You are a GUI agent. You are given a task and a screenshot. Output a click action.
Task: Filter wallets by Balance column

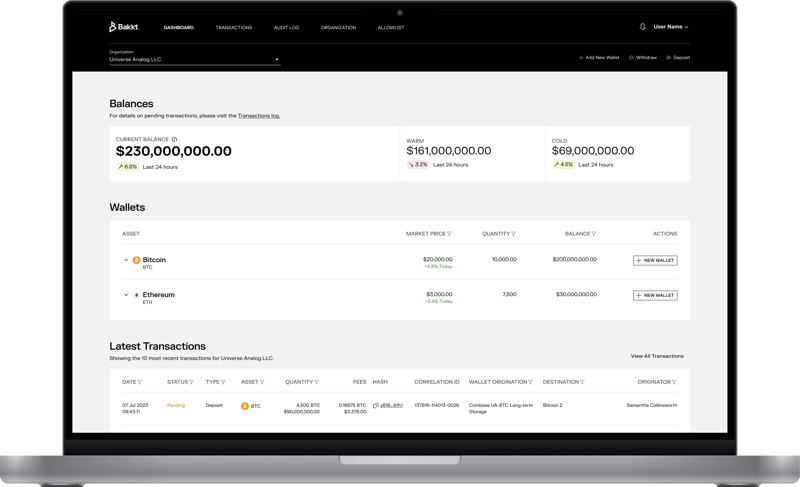(x=594, y=234)
